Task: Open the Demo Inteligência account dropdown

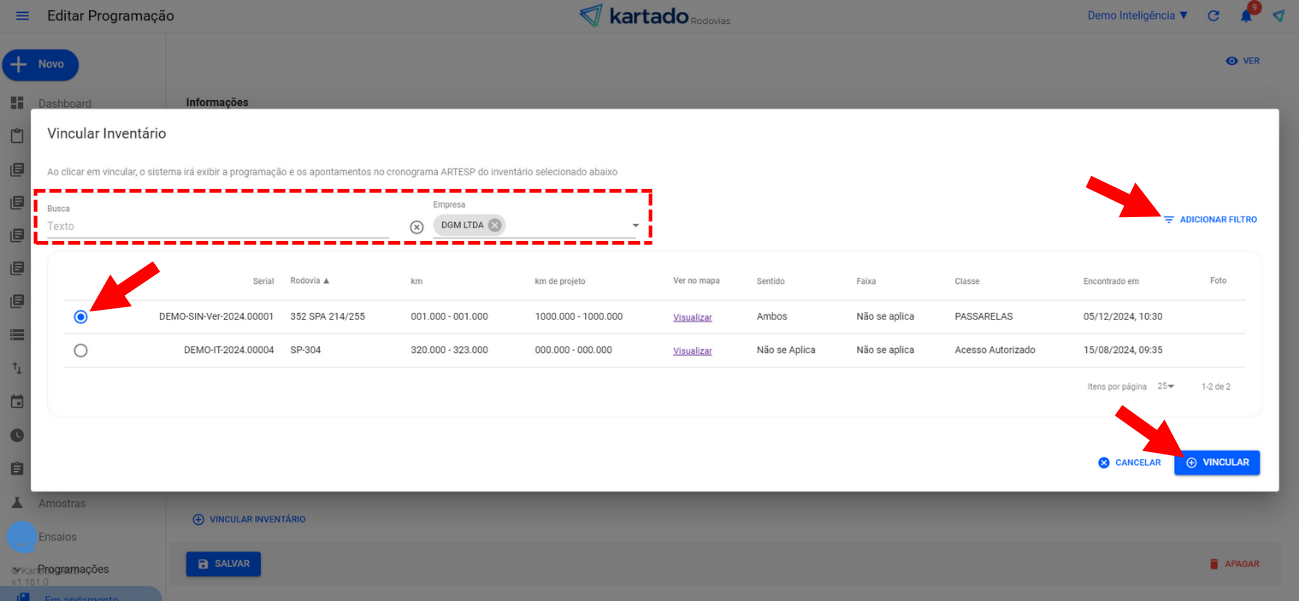Action: click(x=1137, y=16)
